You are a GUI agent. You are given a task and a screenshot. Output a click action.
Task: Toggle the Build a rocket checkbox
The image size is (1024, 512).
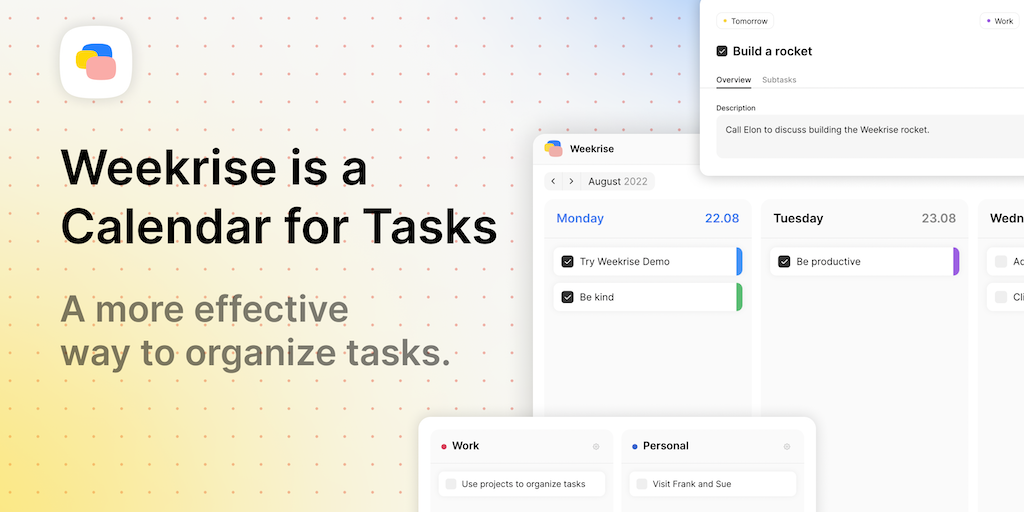tap(722, 51)
